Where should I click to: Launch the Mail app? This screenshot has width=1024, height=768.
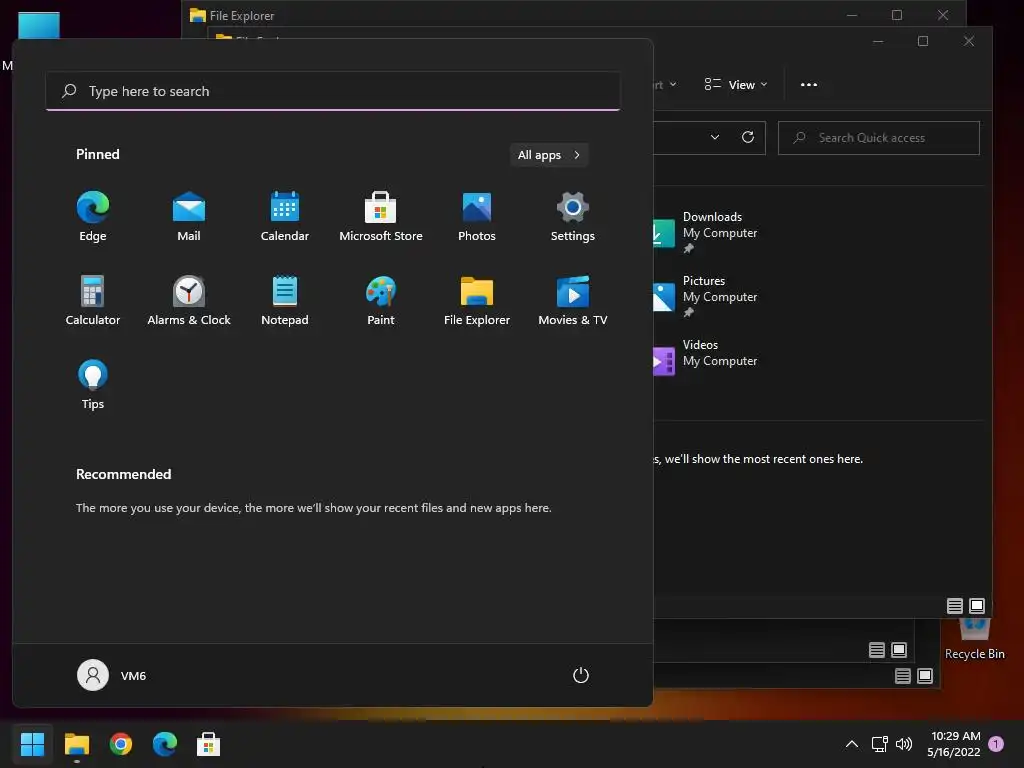189,216
